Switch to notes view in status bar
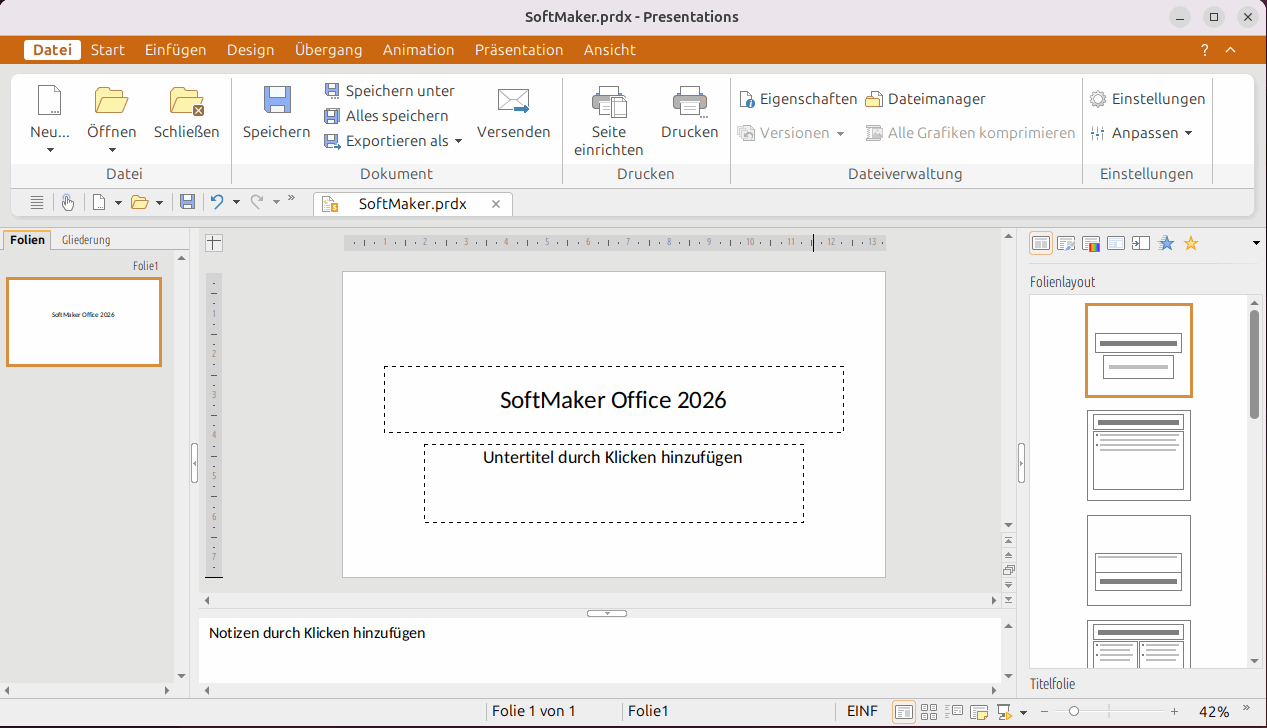 979,712
